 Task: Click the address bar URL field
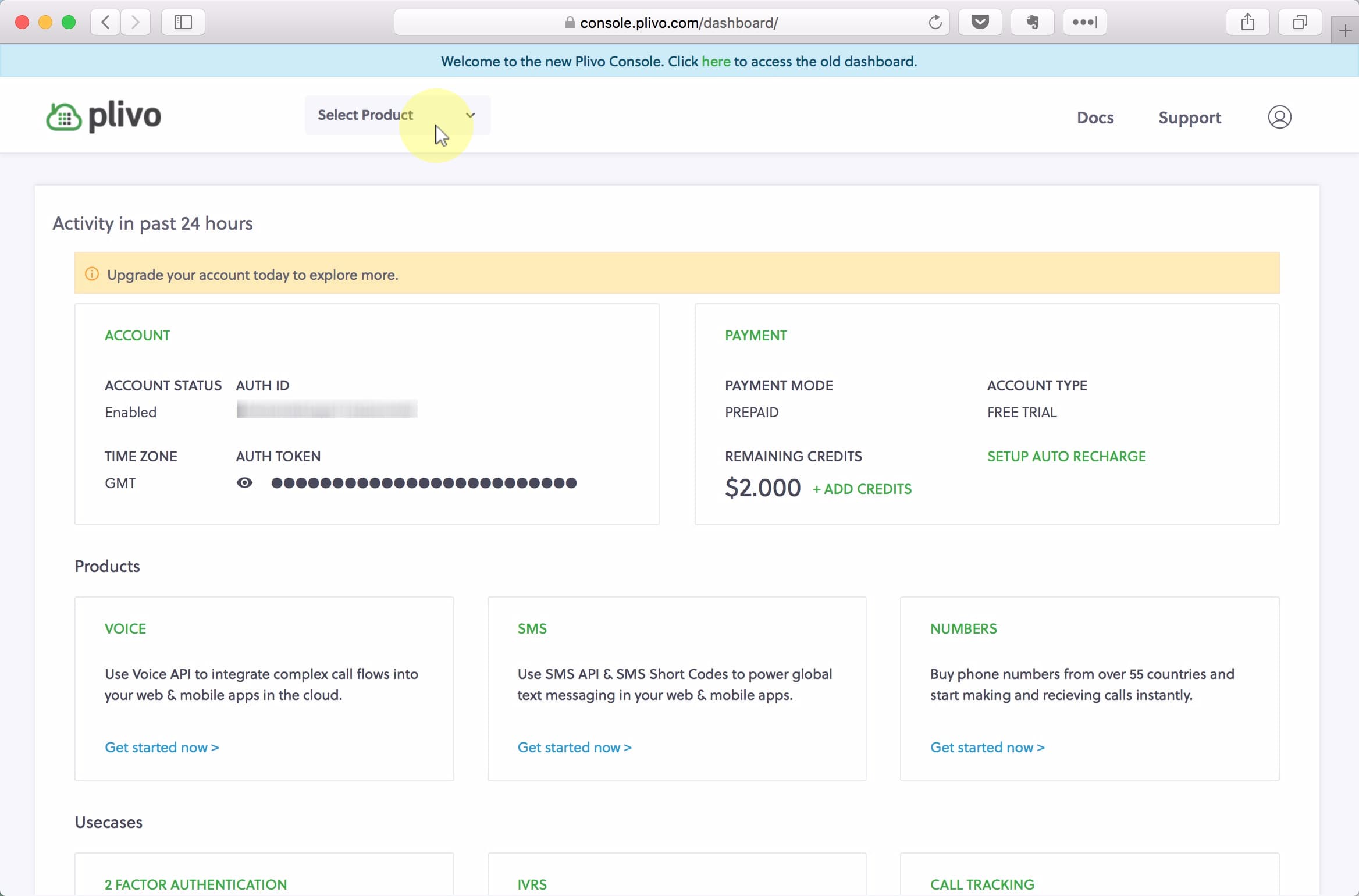coord(672,23)
